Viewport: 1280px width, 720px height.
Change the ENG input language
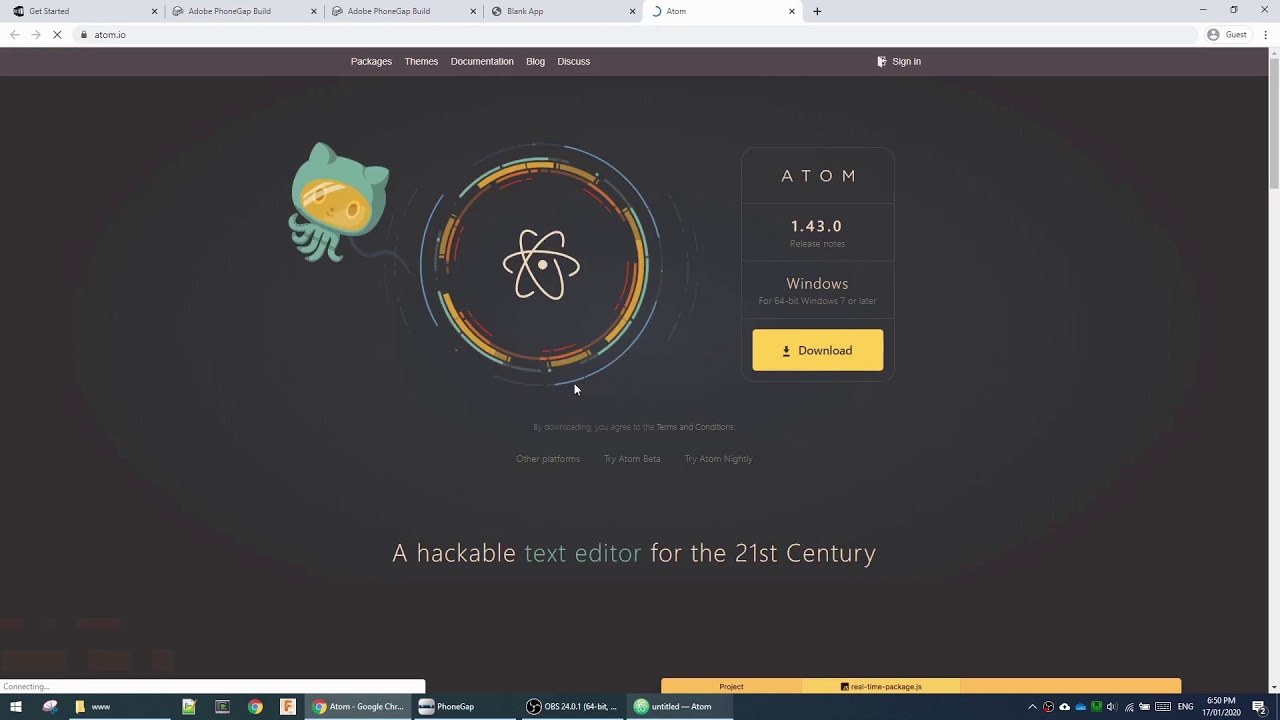[1185, 707]
